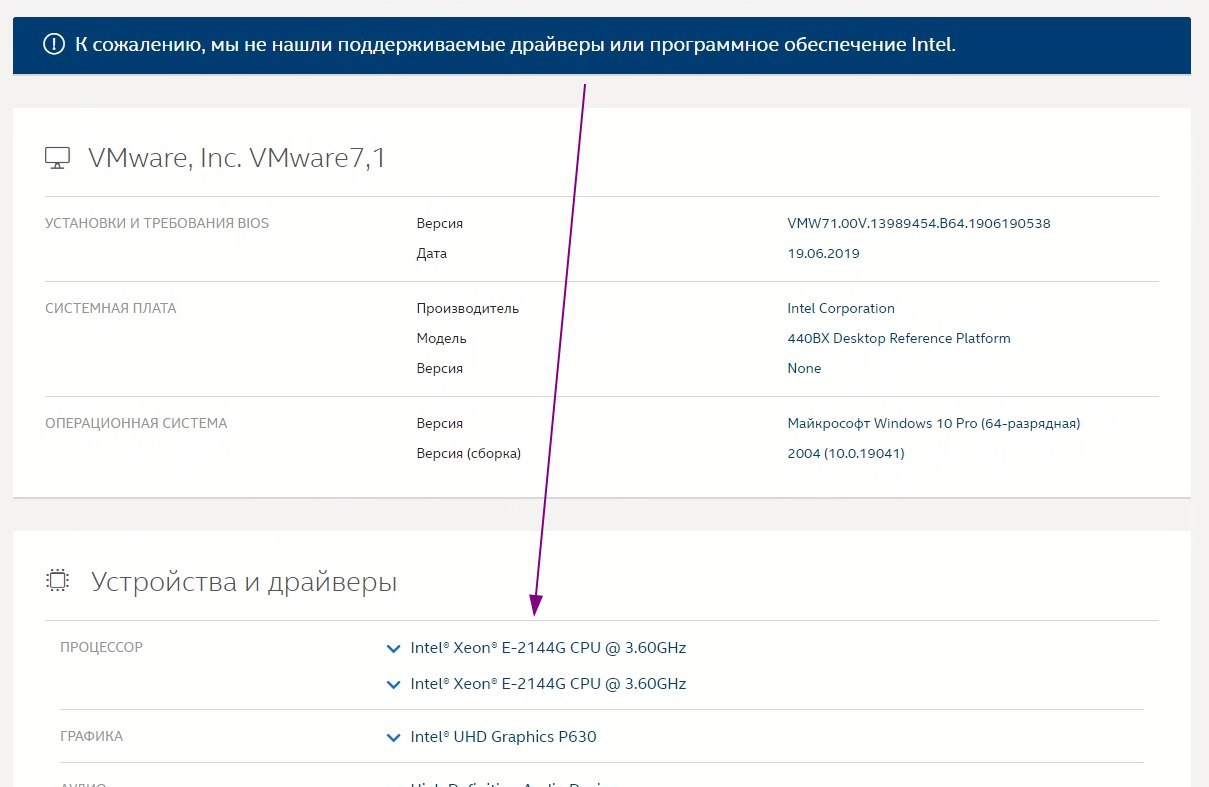Screen dimensions: 1209x787
Task: Click the ПРОЦЕССОР category label
Action: tap(101, 647)
